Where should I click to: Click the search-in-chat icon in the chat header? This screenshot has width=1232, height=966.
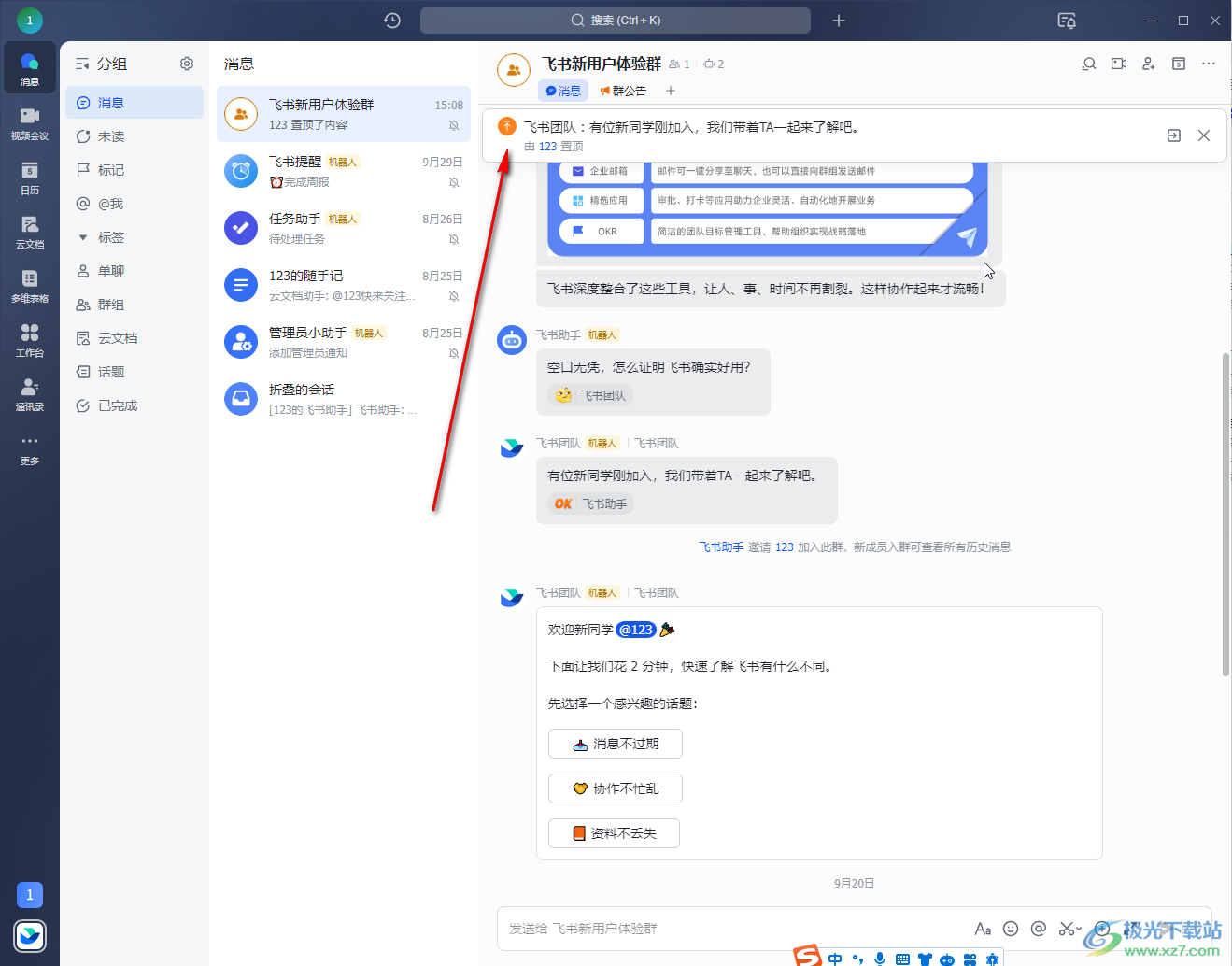pyautogui.click(x=1089, y=64)
